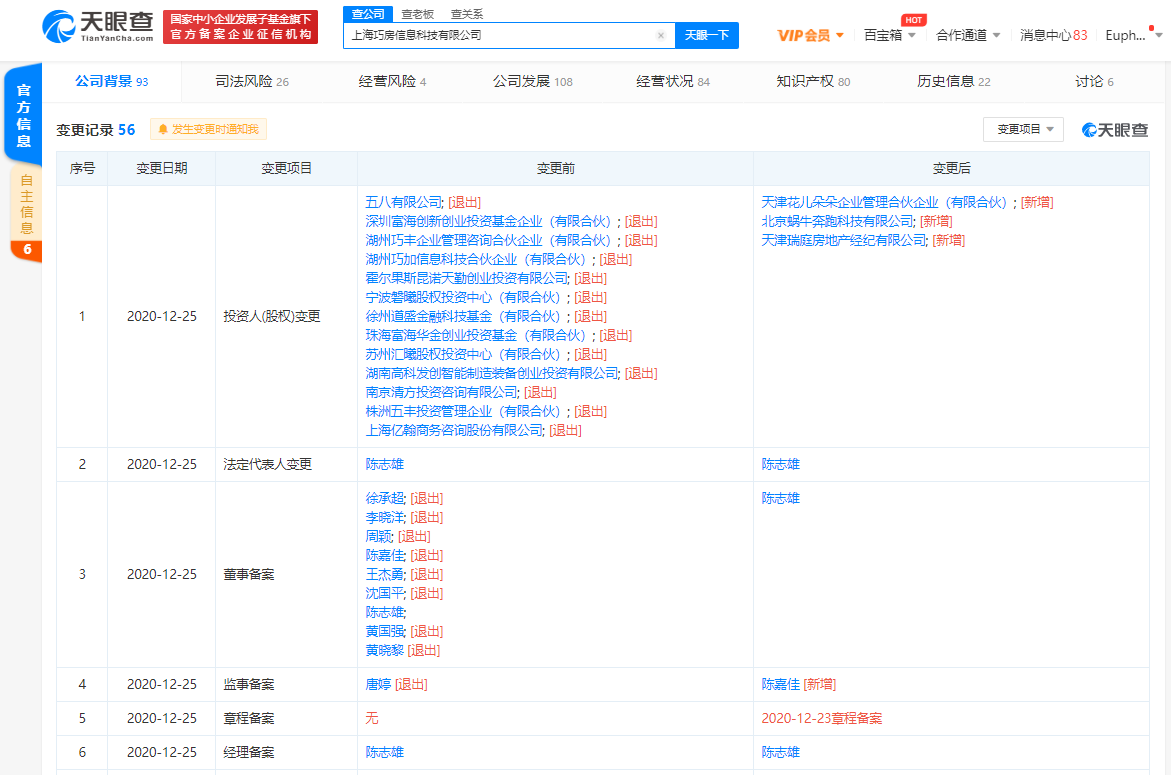Image resolution: width=1171 pixels, height=775 pixels.
Task: Clear the search box with X icon
Action: [660, 35]
